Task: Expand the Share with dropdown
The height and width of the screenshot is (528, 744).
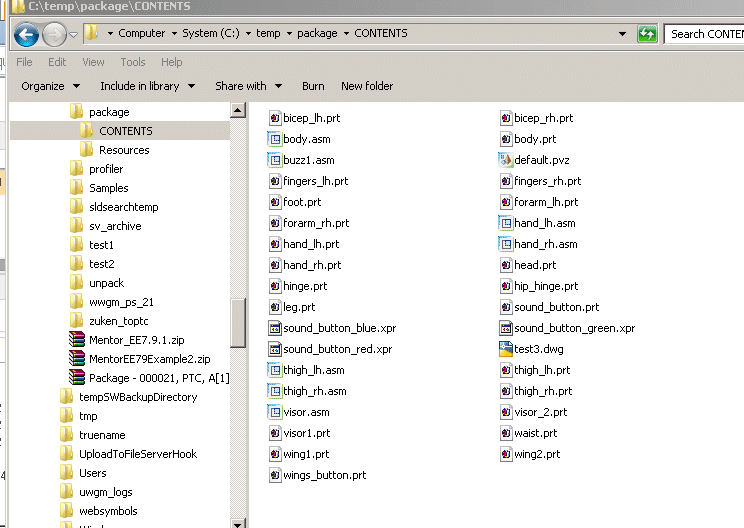Action: point(279,86)
